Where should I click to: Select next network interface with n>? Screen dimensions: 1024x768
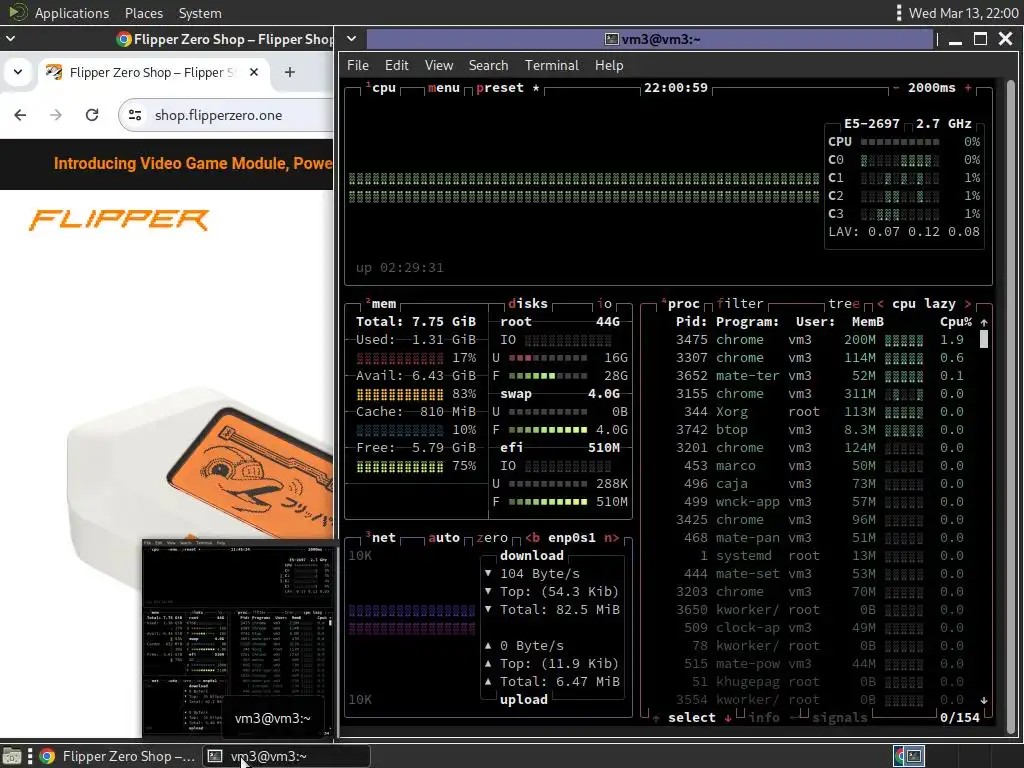click(x=611, y=537)
